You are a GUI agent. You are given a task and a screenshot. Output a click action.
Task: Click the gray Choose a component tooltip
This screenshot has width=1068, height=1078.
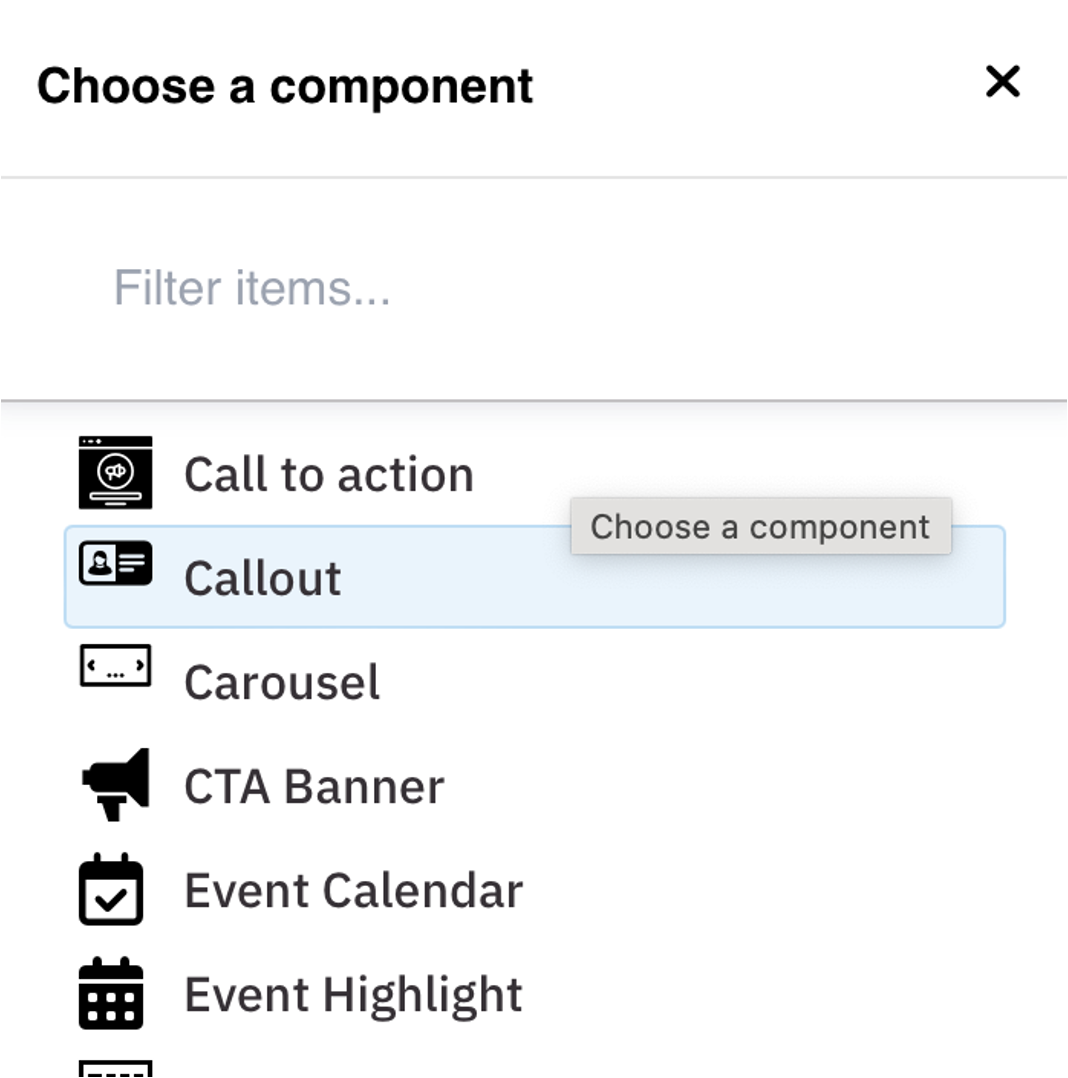coord(760,527)
